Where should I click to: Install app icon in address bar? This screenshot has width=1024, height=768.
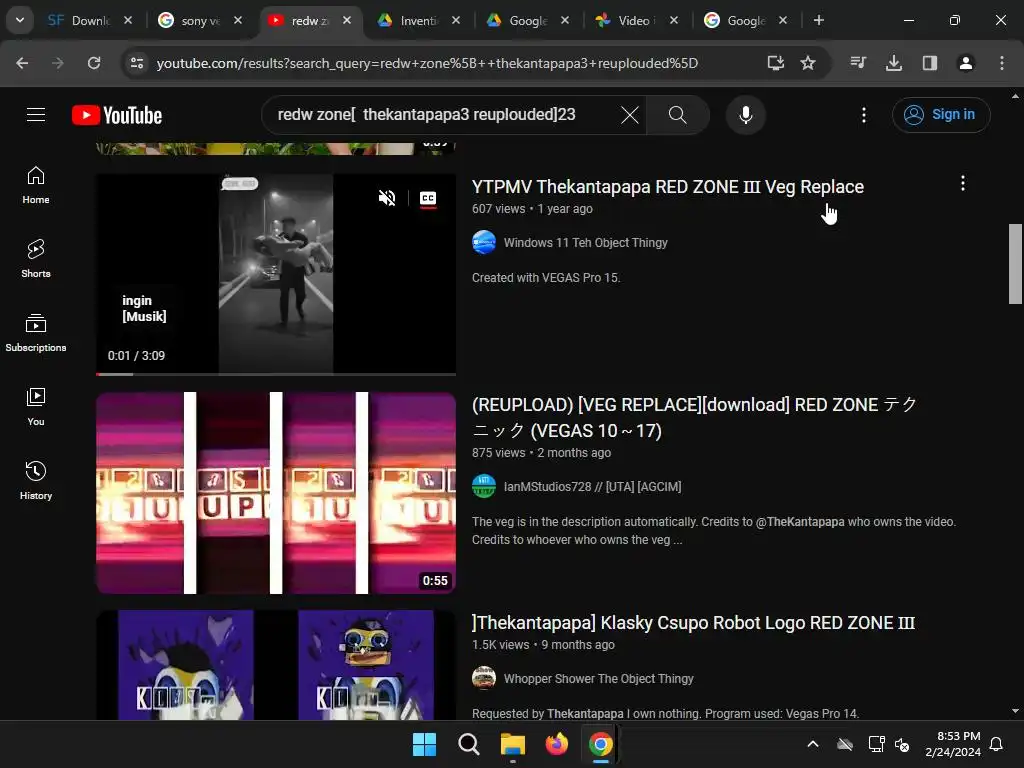pos(775,63)
